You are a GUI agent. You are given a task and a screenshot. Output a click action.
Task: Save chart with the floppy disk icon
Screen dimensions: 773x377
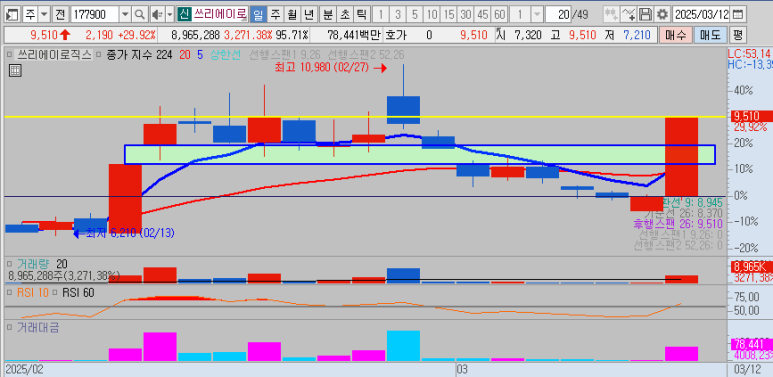[645, 15]
